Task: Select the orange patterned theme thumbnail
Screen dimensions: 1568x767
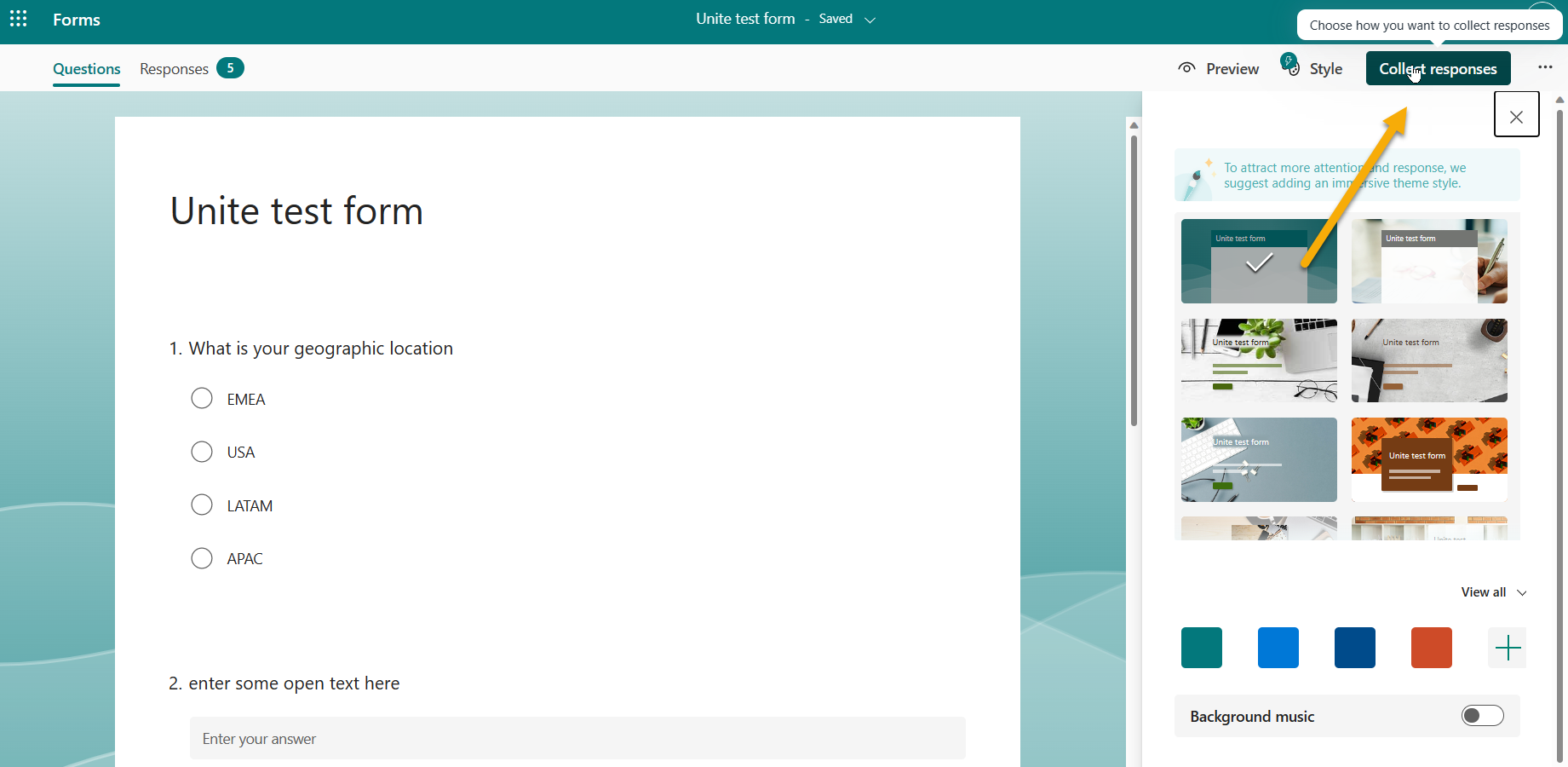Action: click(1429, 459)
